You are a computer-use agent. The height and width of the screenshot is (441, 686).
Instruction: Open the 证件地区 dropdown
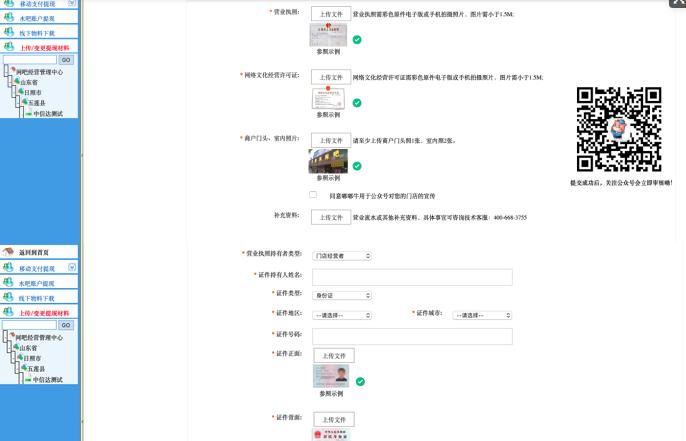pos(342,315)
